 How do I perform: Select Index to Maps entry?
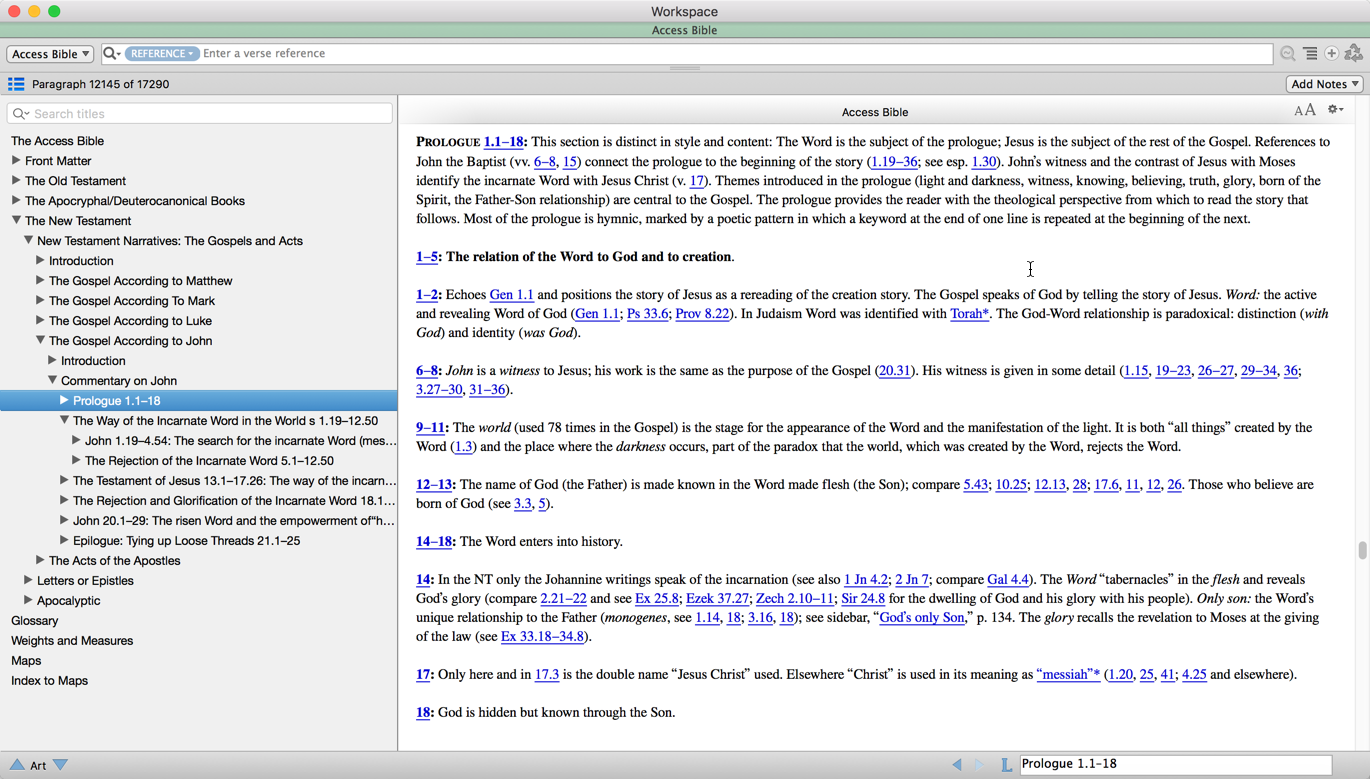[49, 681]
